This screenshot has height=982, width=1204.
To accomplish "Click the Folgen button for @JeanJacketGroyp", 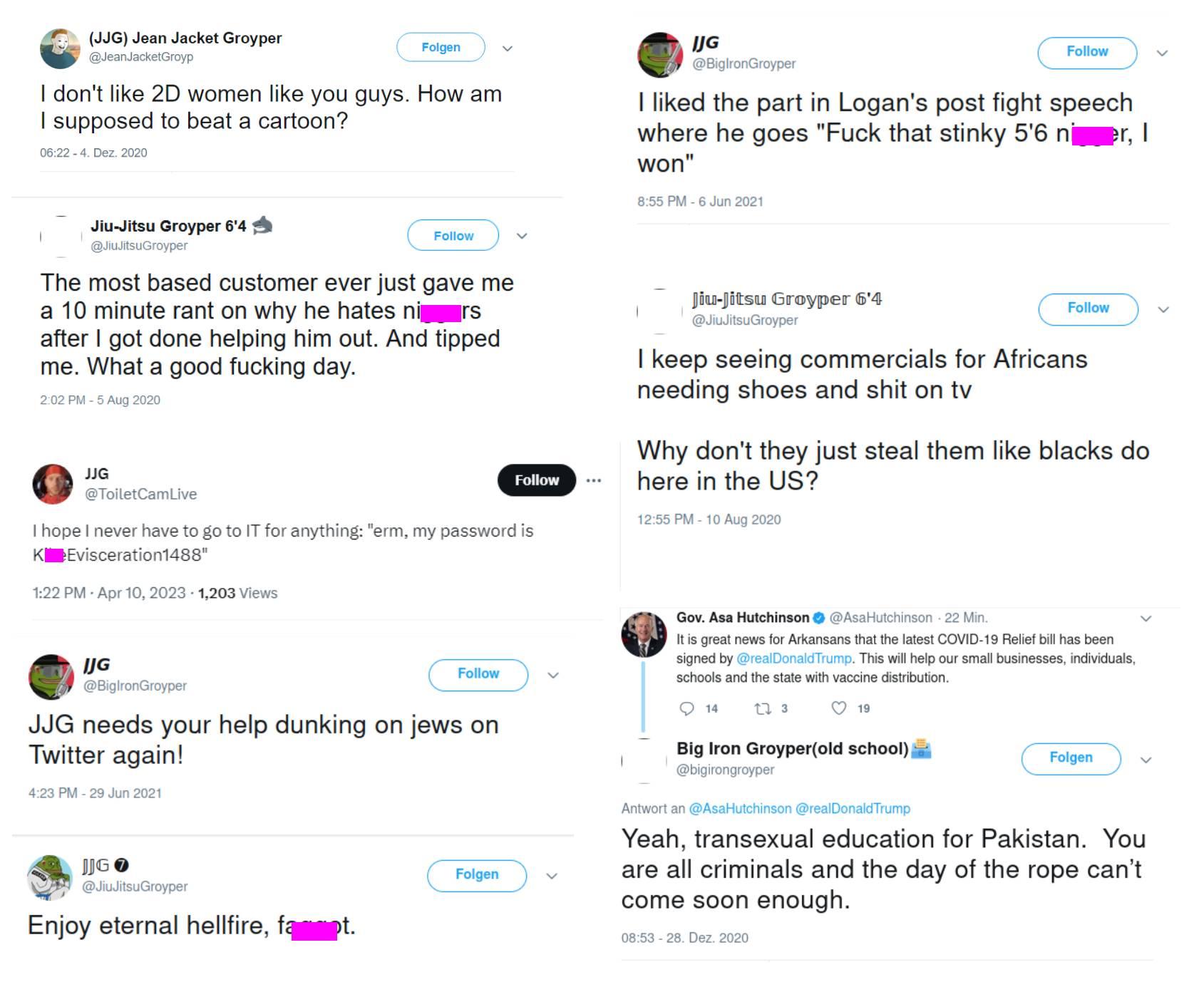I will point(441,47).
